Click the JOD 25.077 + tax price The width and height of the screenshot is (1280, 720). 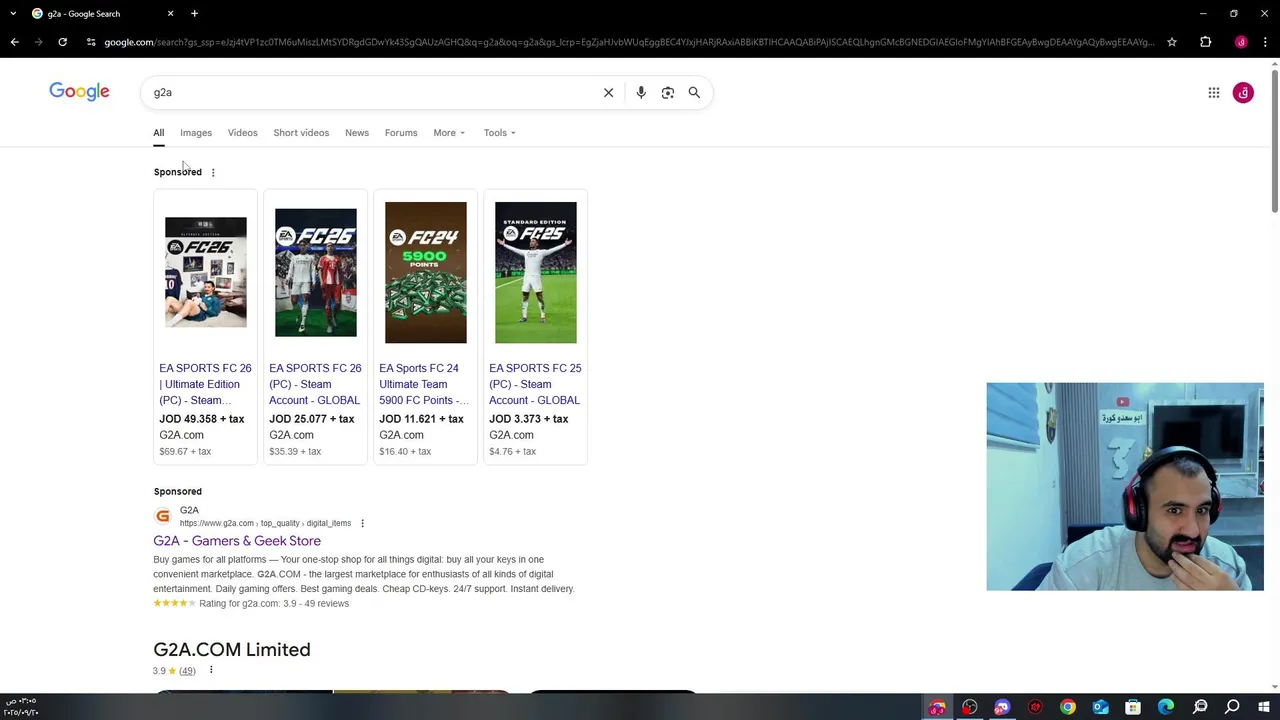point(311,419)
